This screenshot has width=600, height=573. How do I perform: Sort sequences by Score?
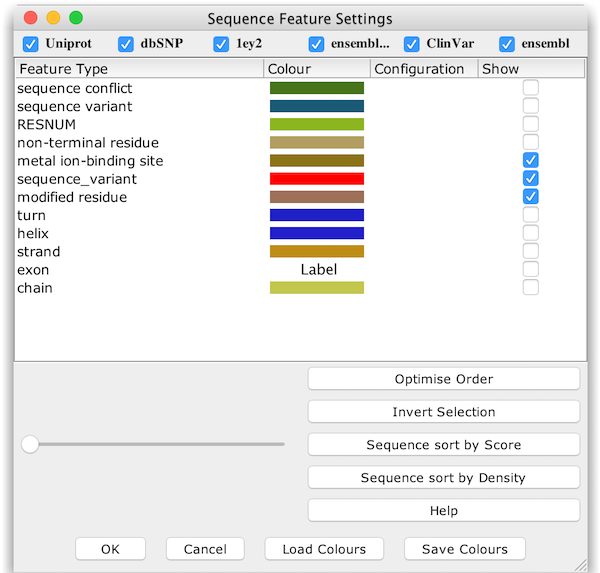pyautogui.click(x=443, y=445)
